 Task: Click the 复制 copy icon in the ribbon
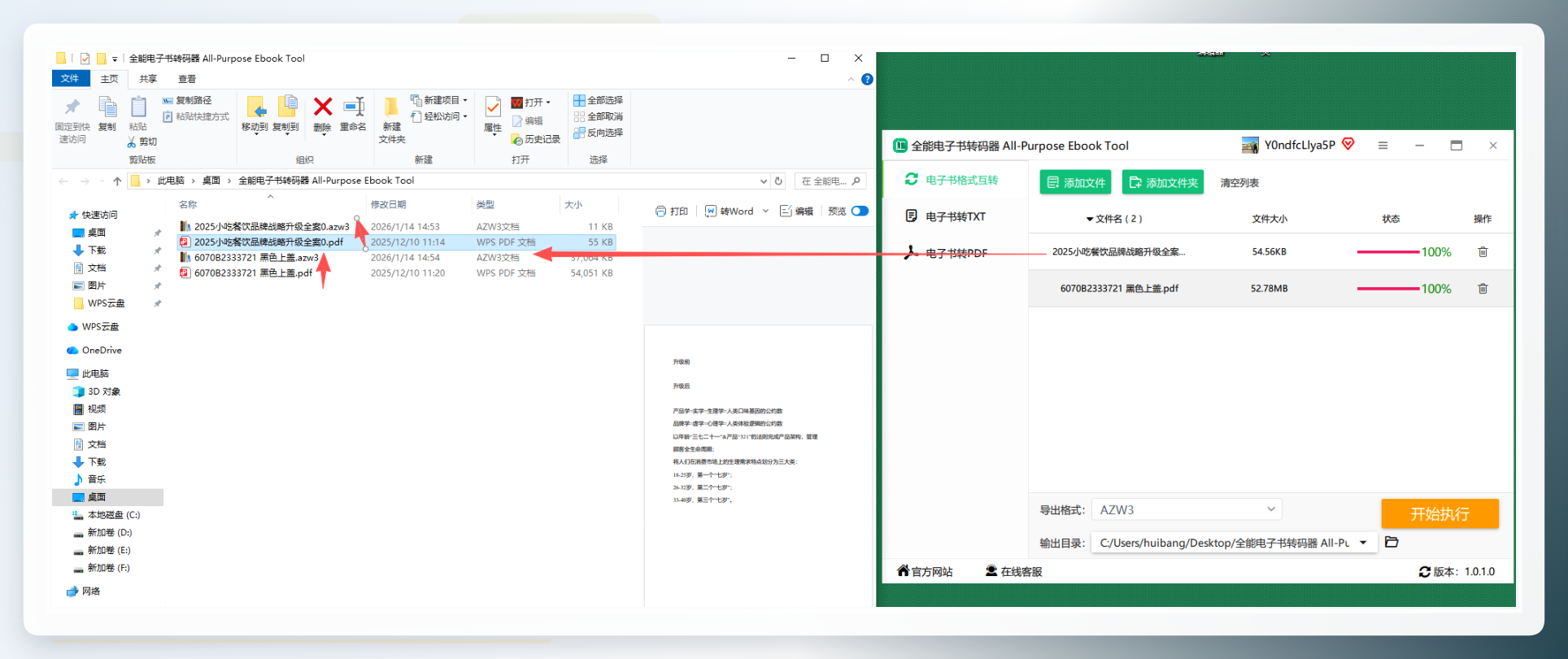click(x=107, y=107)
